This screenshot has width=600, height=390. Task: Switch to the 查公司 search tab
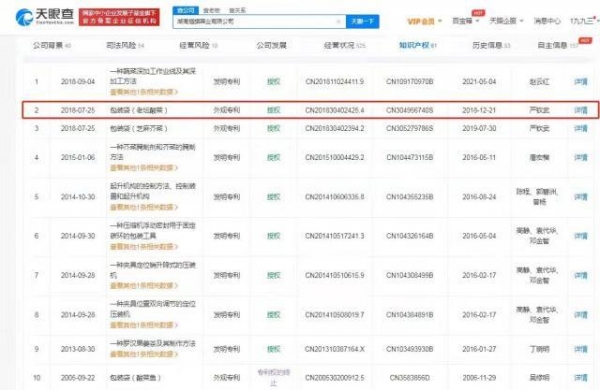coord(186,10)
